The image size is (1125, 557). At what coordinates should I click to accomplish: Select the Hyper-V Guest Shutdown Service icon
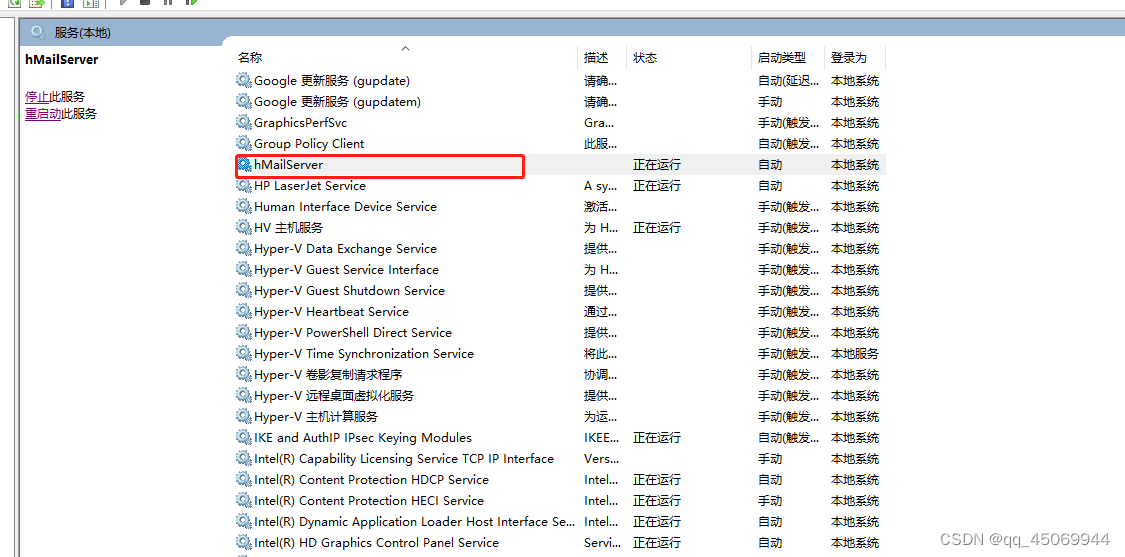(x=244, y=290)
